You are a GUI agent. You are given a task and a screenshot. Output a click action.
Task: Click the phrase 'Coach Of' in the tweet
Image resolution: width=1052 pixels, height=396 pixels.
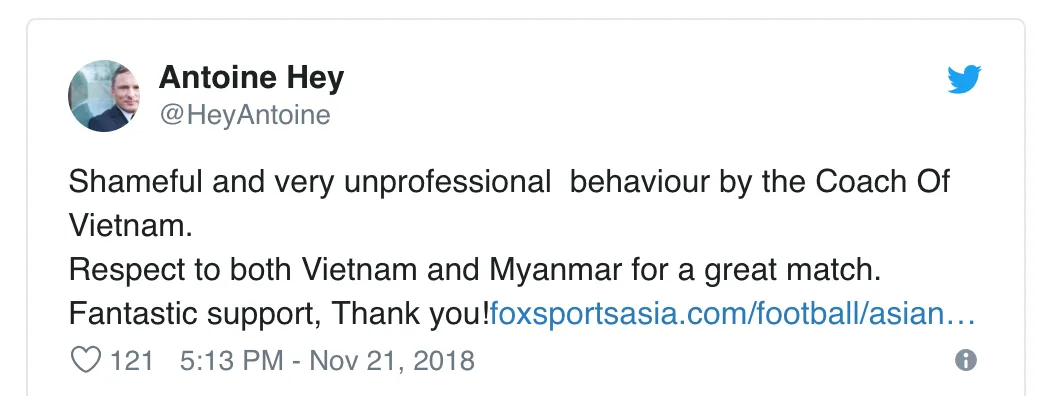(x=883, y=182)
